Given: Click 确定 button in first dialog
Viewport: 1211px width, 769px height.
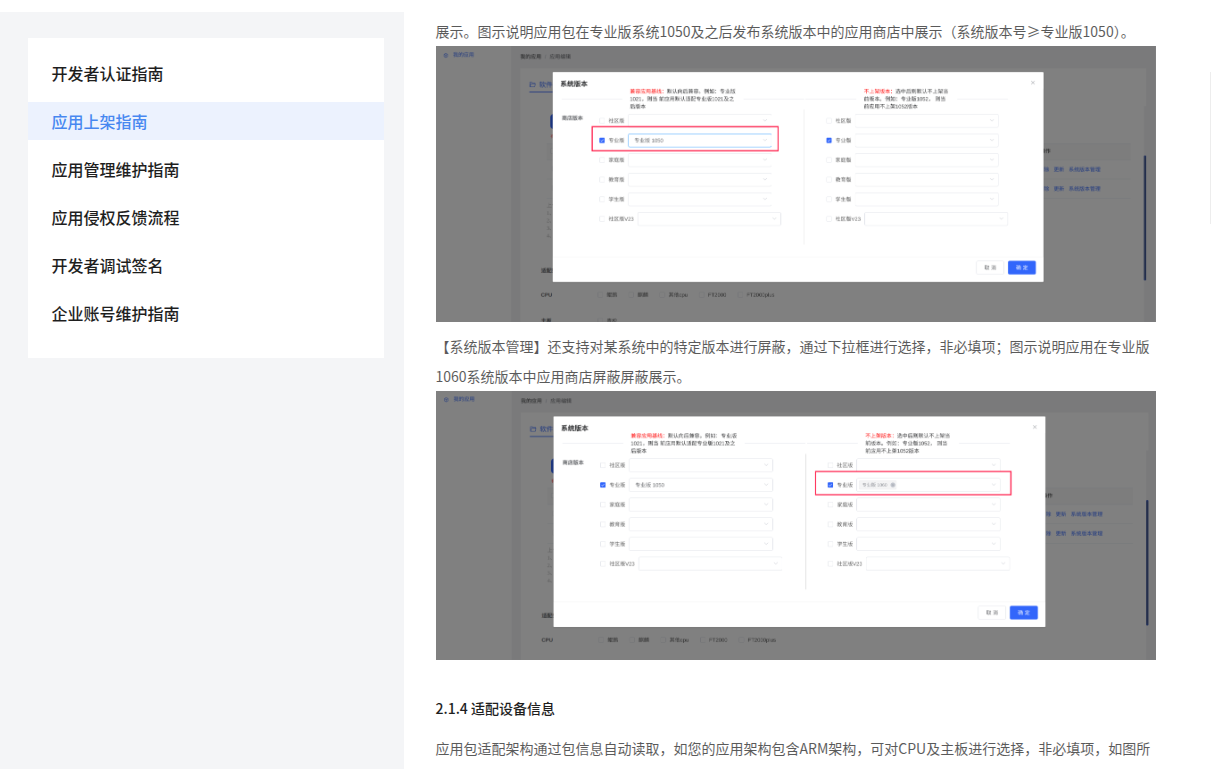Looking at the screenshot, I should click(x=1021, y=268).
